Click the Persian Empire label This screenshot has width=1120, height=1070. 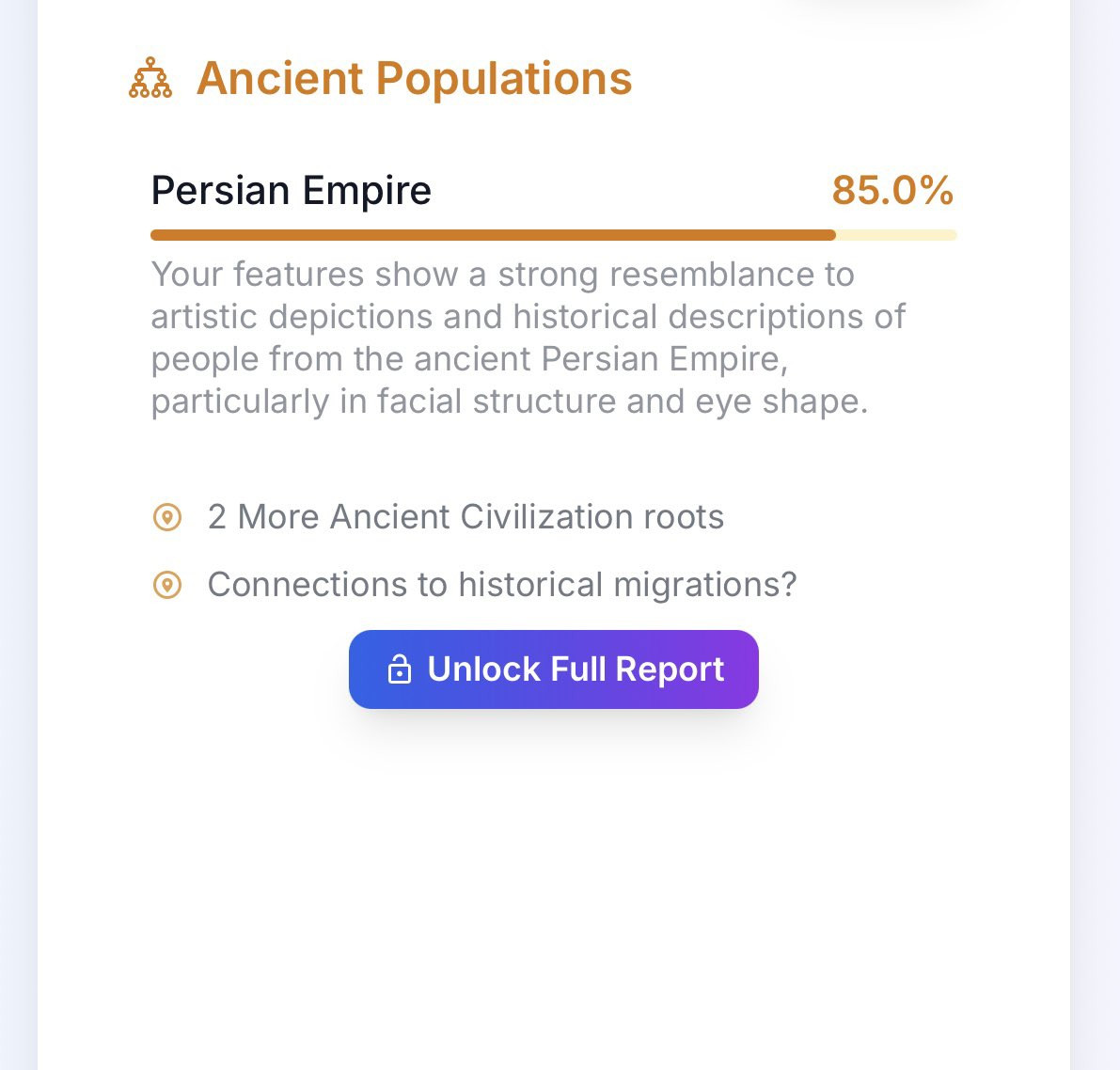(292, 191)
